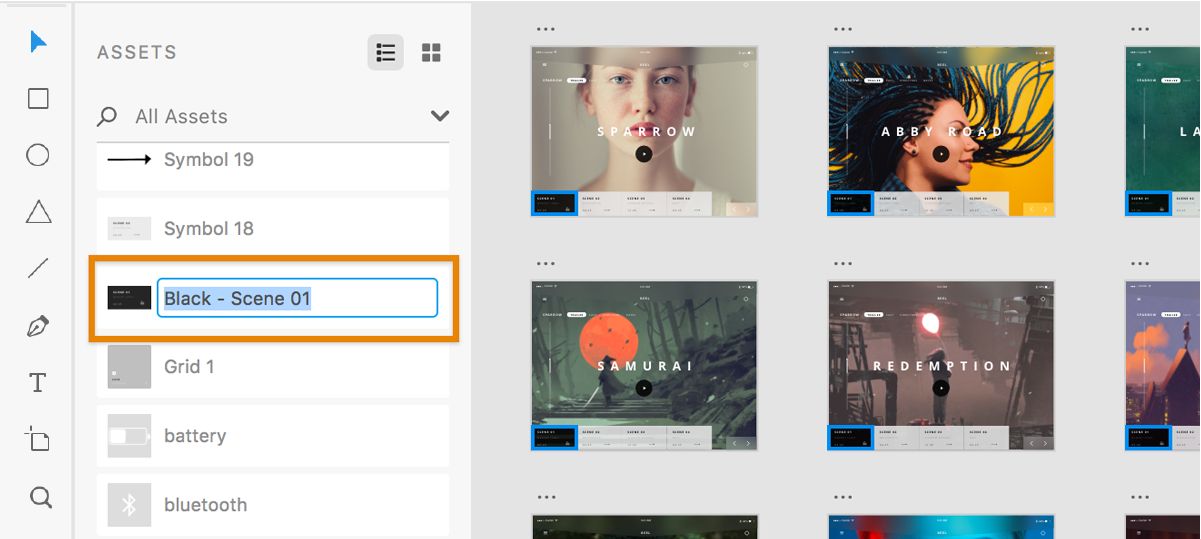Click the assets search magnifier icon
This screenshot has height=539, width=1201.
click(x=106, y=117)
